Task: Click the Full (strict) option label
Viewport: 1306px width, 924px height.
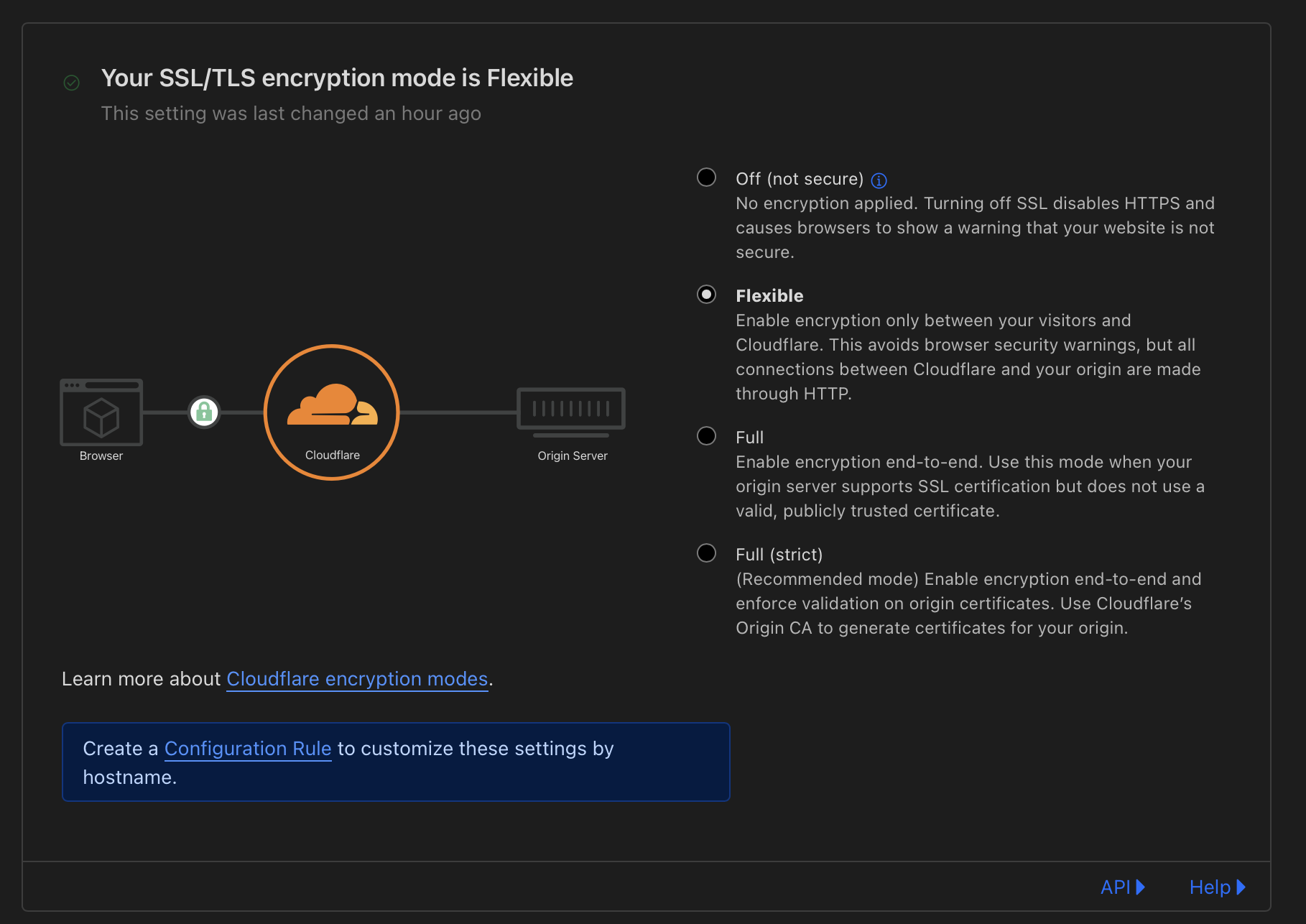Action: (779, 555)
